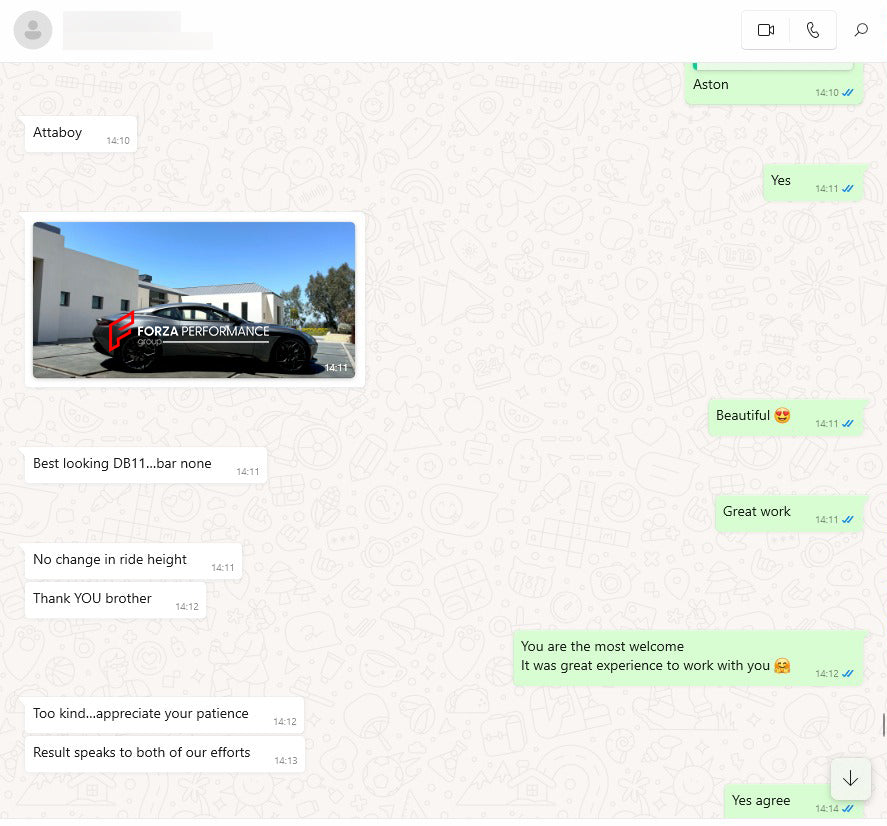Image resolution: width=887 pixels, height=826 pixels.
Task: Click the contact's profile avatar
Action: click(33, 30)
